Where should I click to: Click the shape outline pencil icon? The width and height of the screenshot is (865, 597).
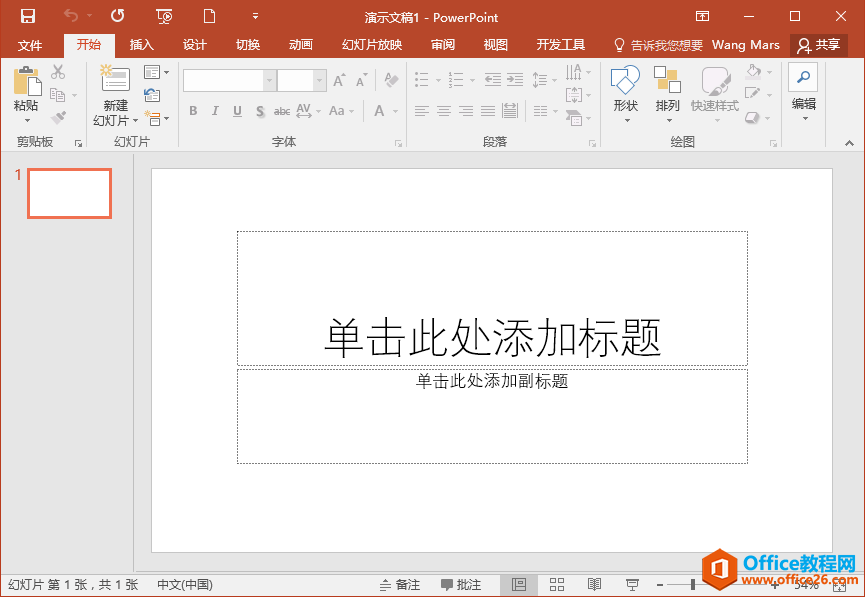752,93
